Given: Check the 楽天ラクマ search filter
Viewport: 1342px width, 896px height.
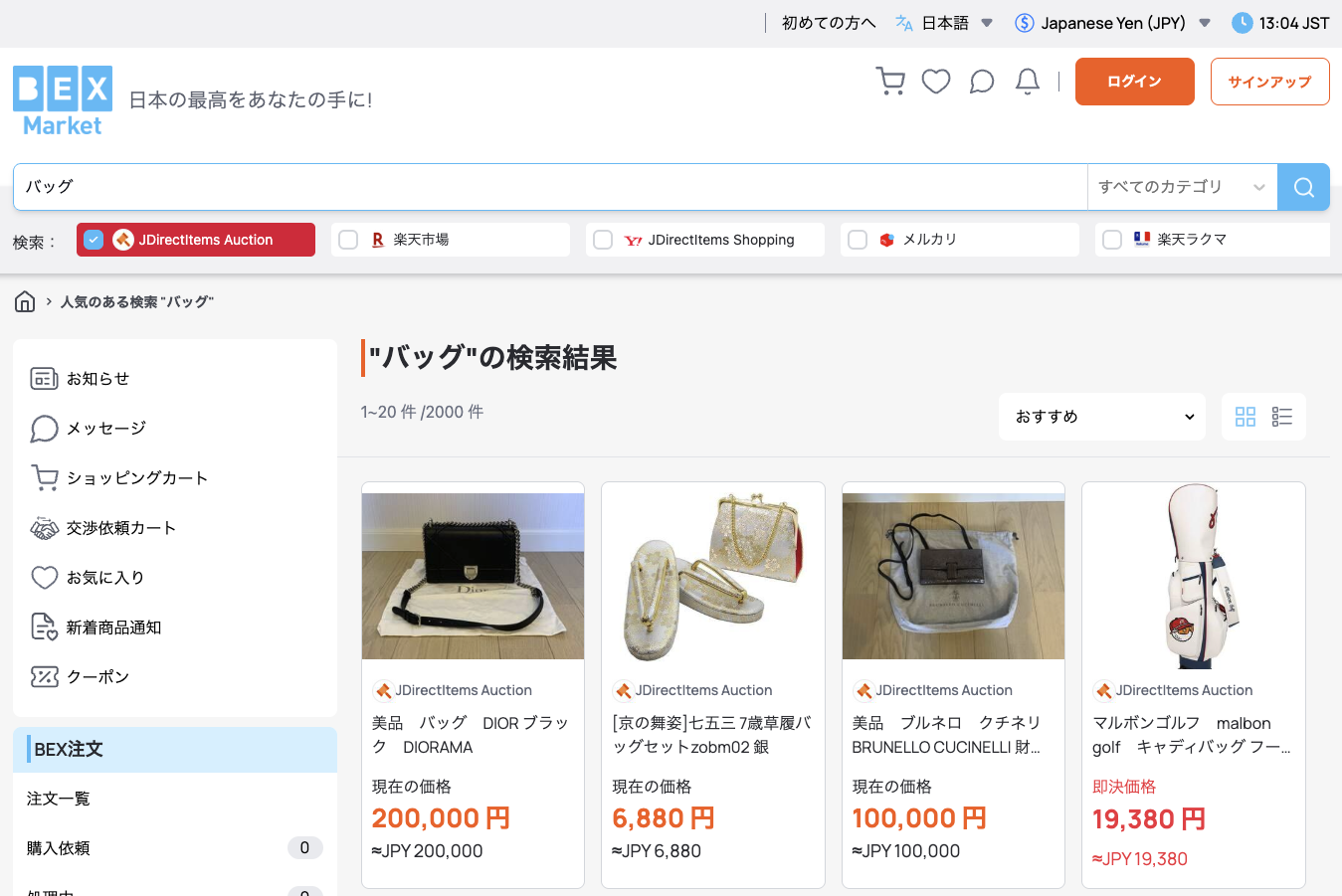Looking at the screenshot, I should point(1112,240).
